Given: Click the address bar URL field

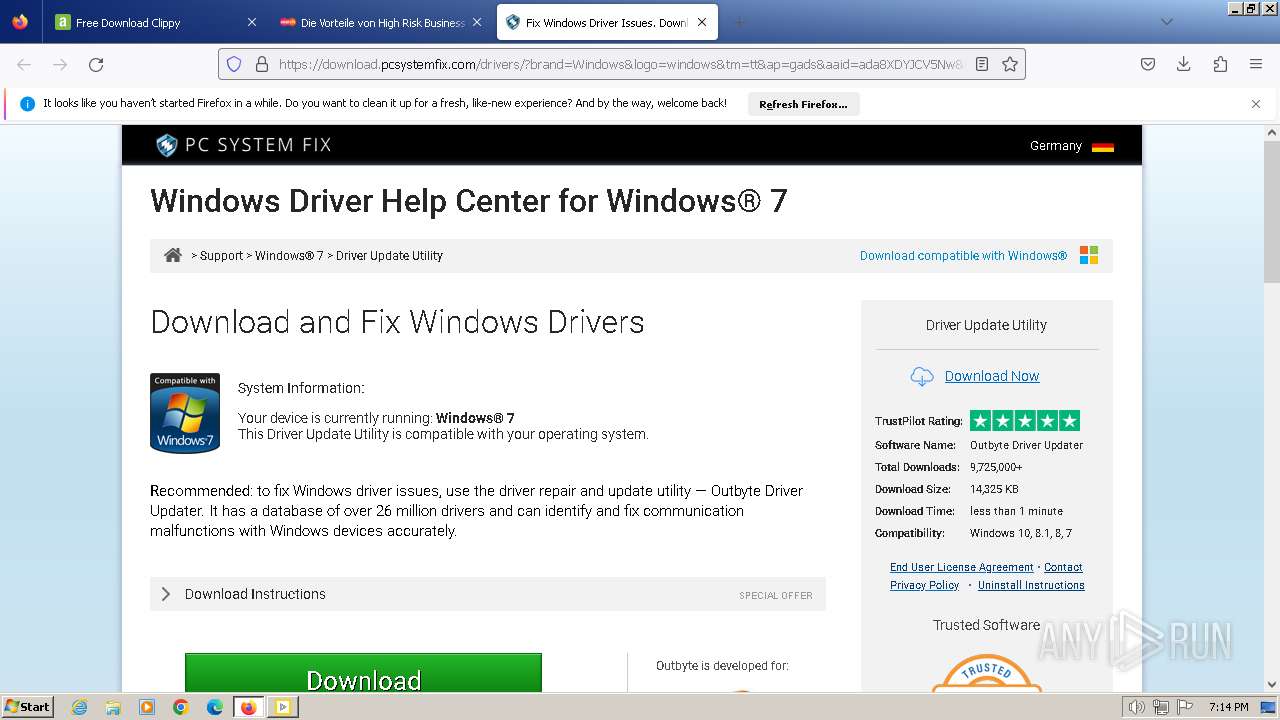Looking at the screenshot, I should (x=620, y=64).
